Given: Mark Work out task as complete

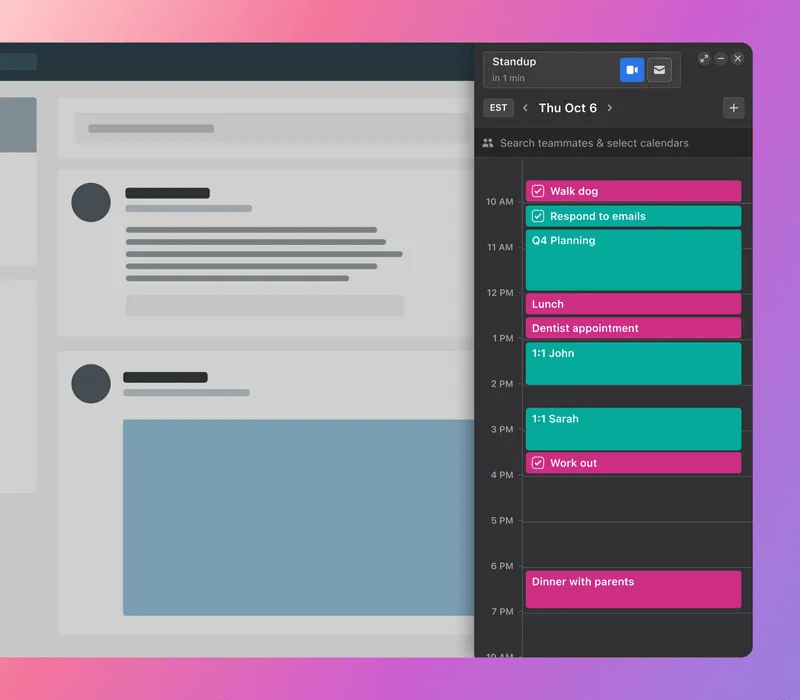Looking at the screenshot, I should (x=538, y=463).
